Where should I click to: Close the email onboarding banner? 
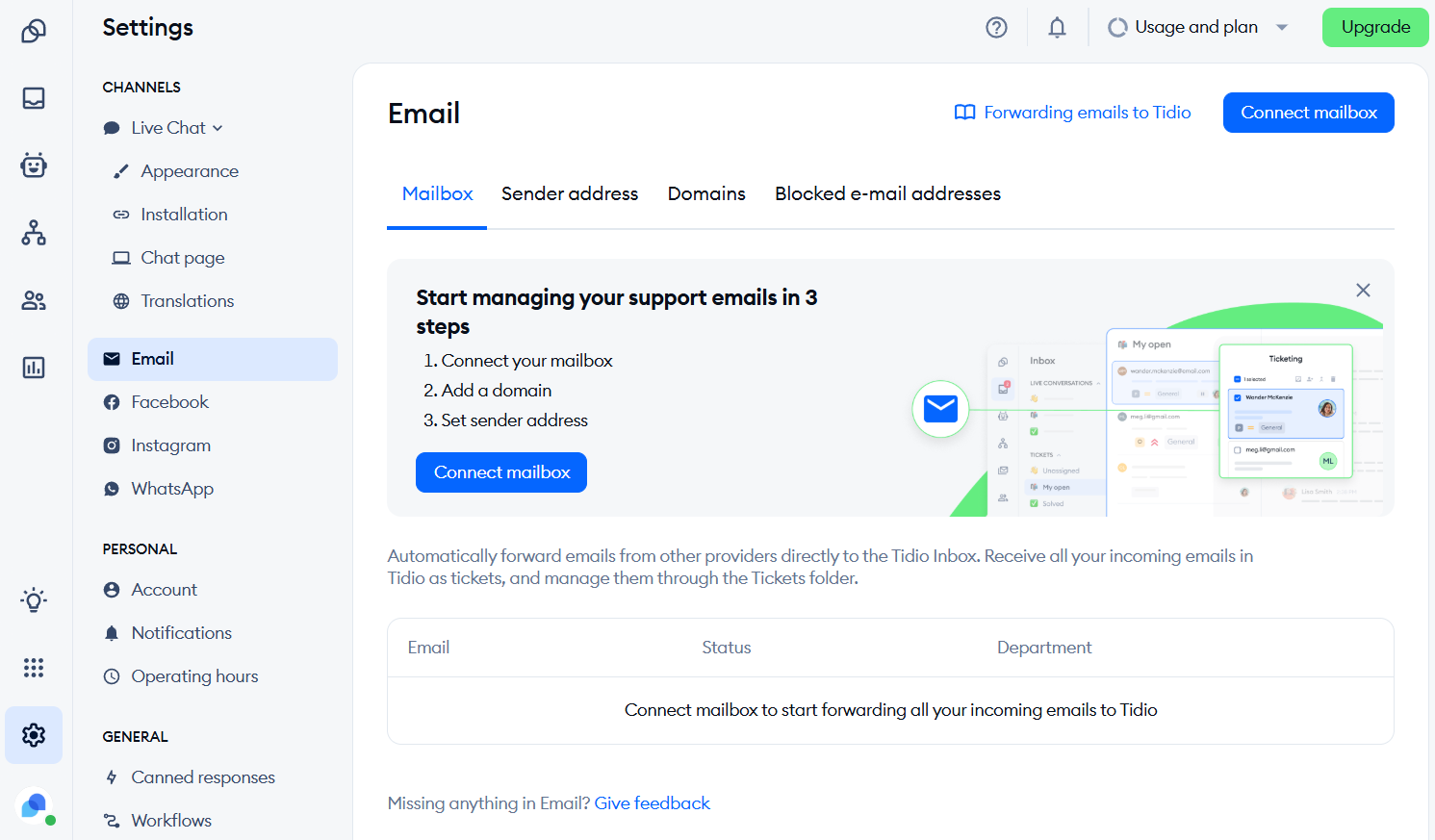coord(1363,290)
